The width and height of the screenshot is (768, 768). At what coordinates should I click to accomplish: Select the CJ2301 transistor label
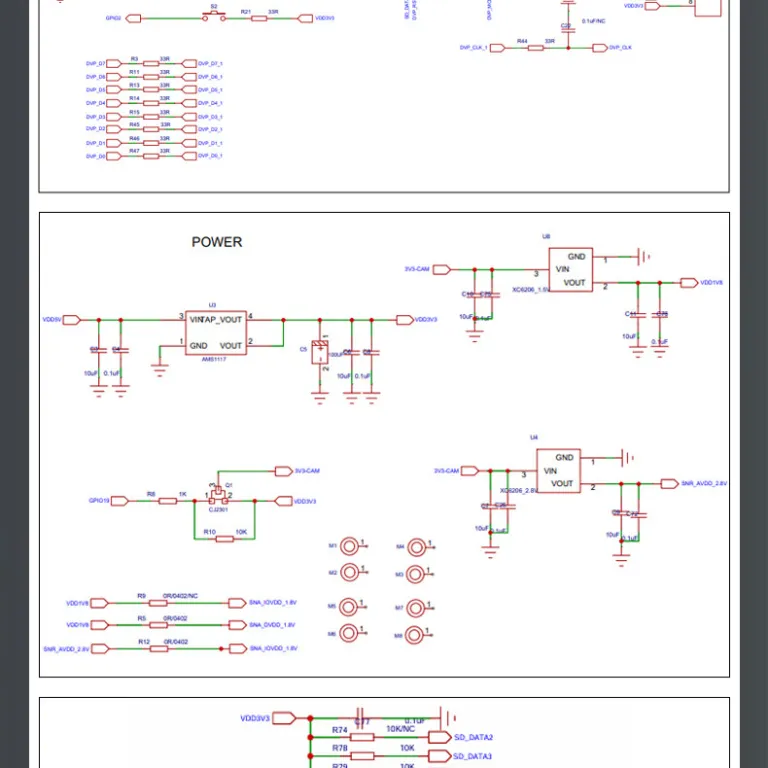tap(218, 510)
